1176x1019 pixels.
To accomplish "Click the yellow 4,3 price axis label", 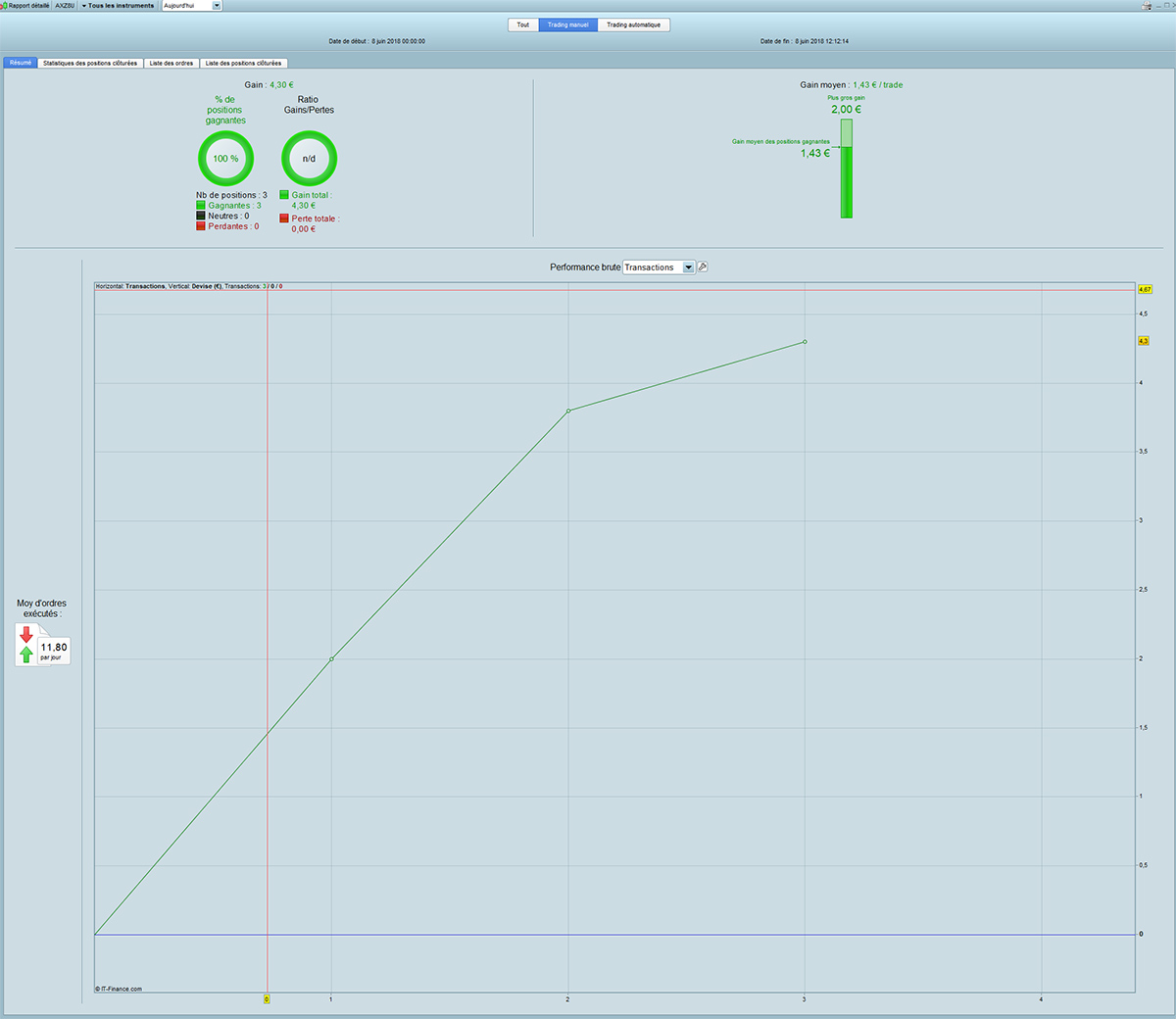I will [1143, 341].
